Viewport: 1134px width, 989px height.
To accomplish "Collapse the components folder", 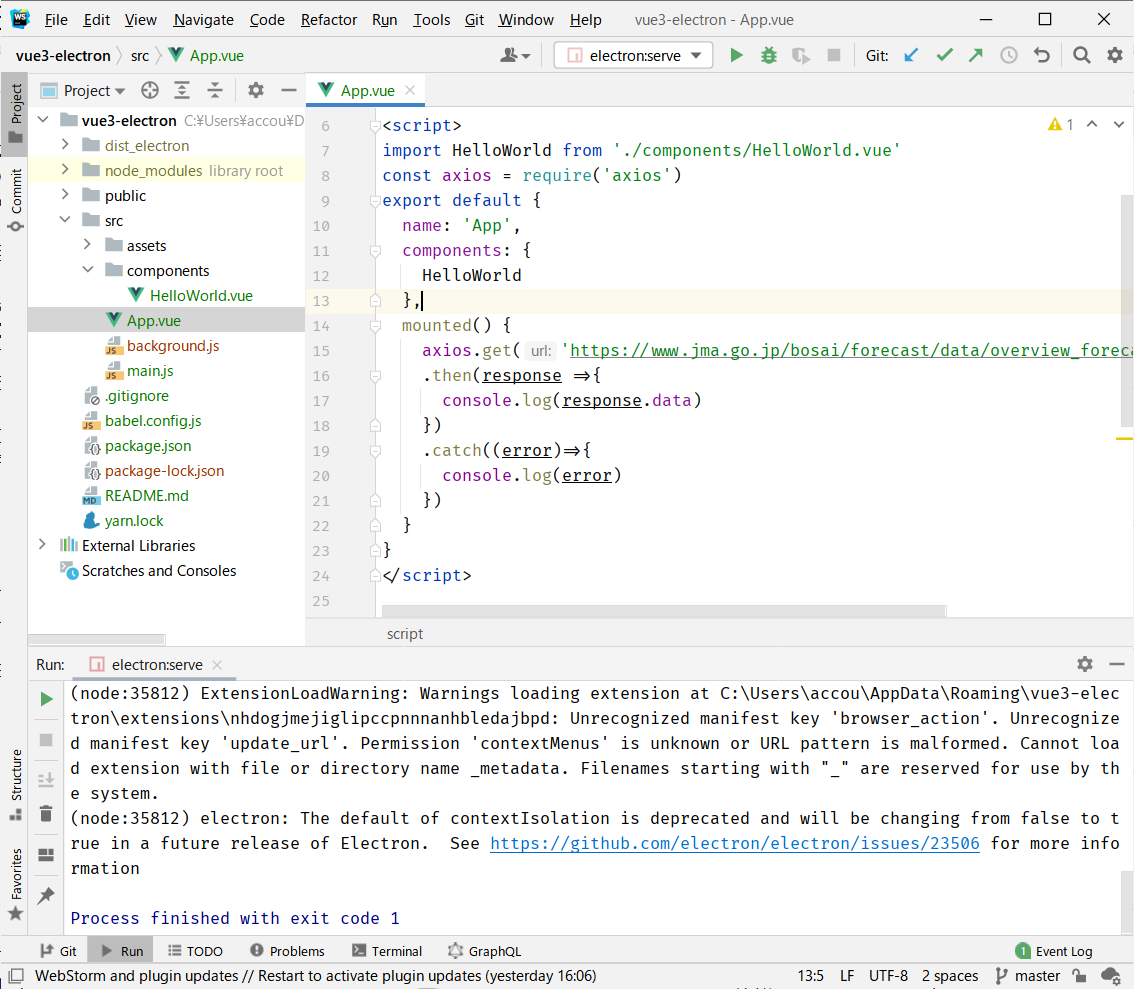I will pyautogui.click(x=87, y=271).
